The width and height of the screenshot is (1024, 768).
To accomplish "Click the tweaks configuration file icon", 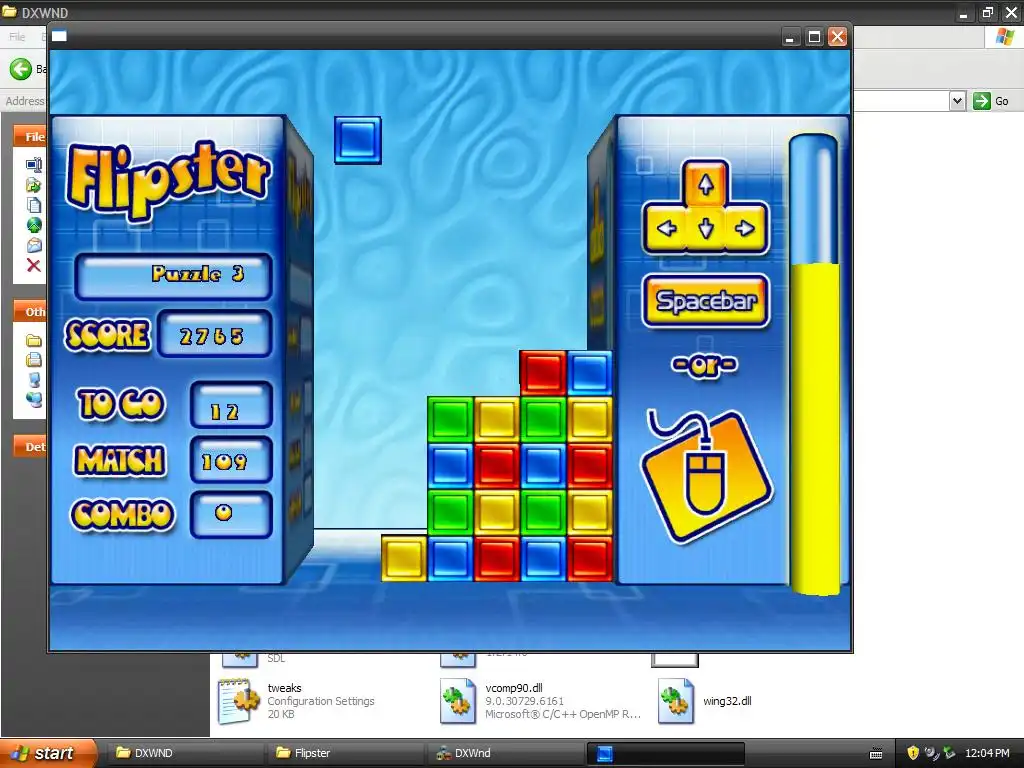I will pos(238,701).
